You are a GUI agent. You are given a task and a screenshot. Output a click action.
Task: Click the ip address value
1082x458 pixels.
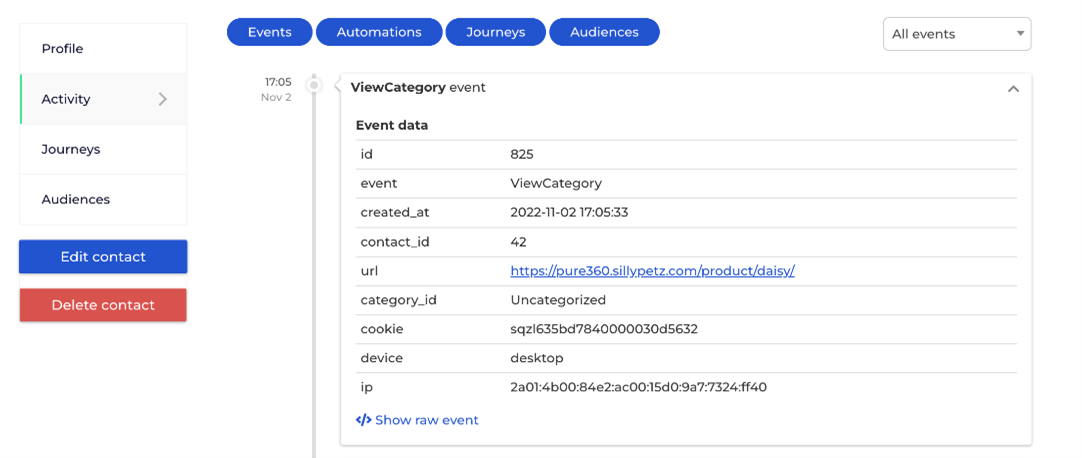click(638, 387)
